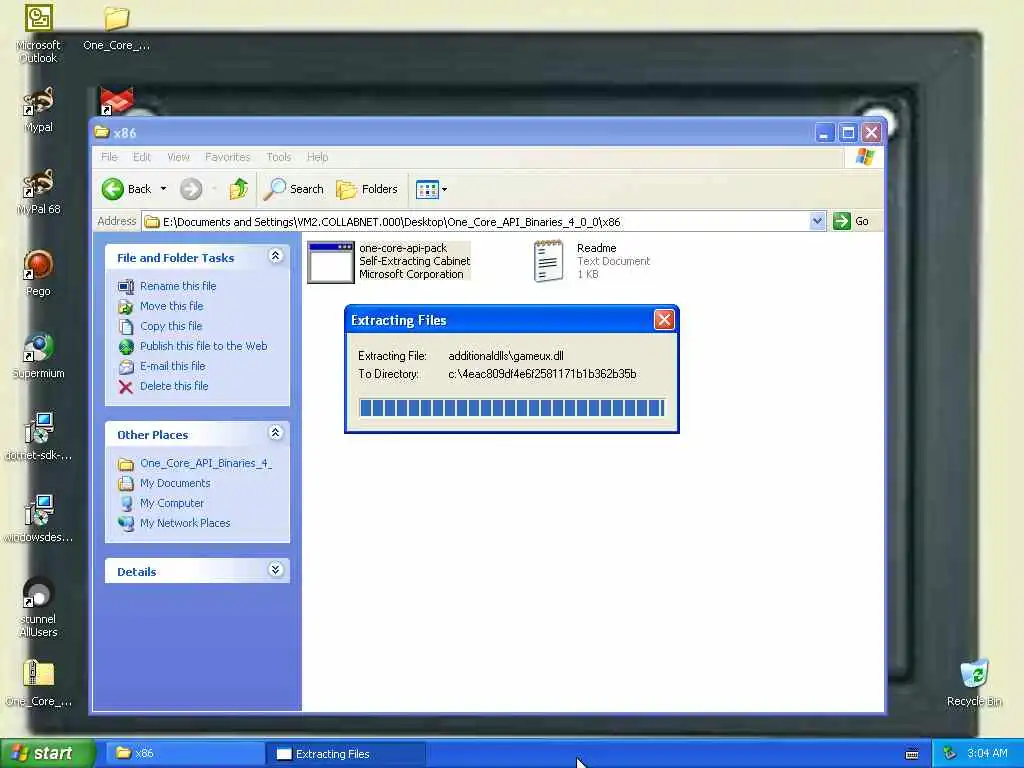This screenshot has height=768, width=1024.
Task: Maximize the x86 explorer window
Action: pyautogui.click(x=848, y=133)
